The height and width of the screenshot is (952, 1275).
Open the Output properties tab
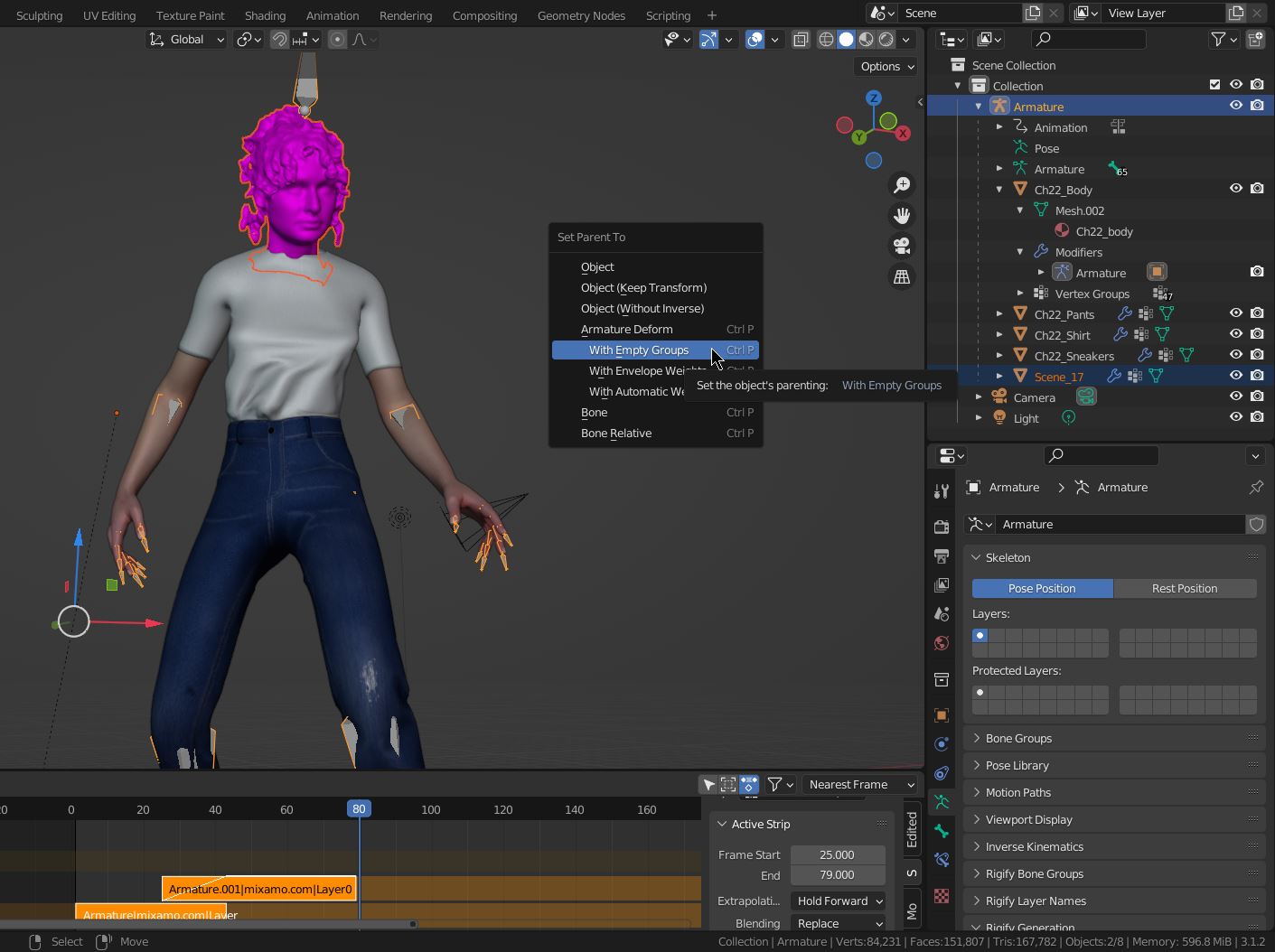click(x=942, y=555)
